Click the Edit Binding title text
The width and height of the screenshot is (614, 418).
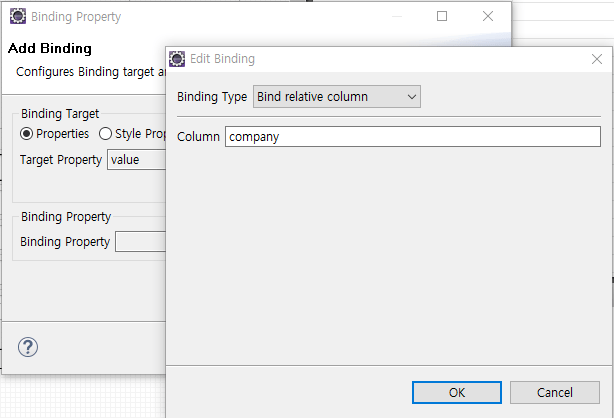pos(222,59)
